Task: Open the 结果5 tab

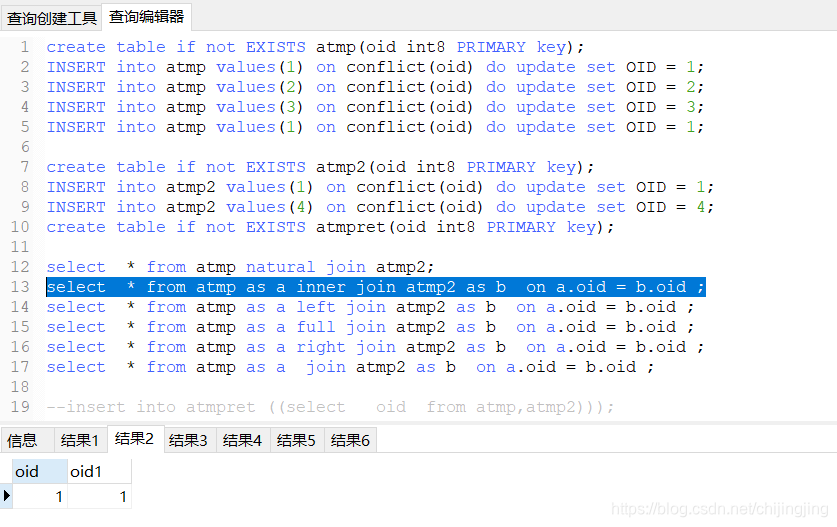Action: pyautogui.click(x=296, y=441)
